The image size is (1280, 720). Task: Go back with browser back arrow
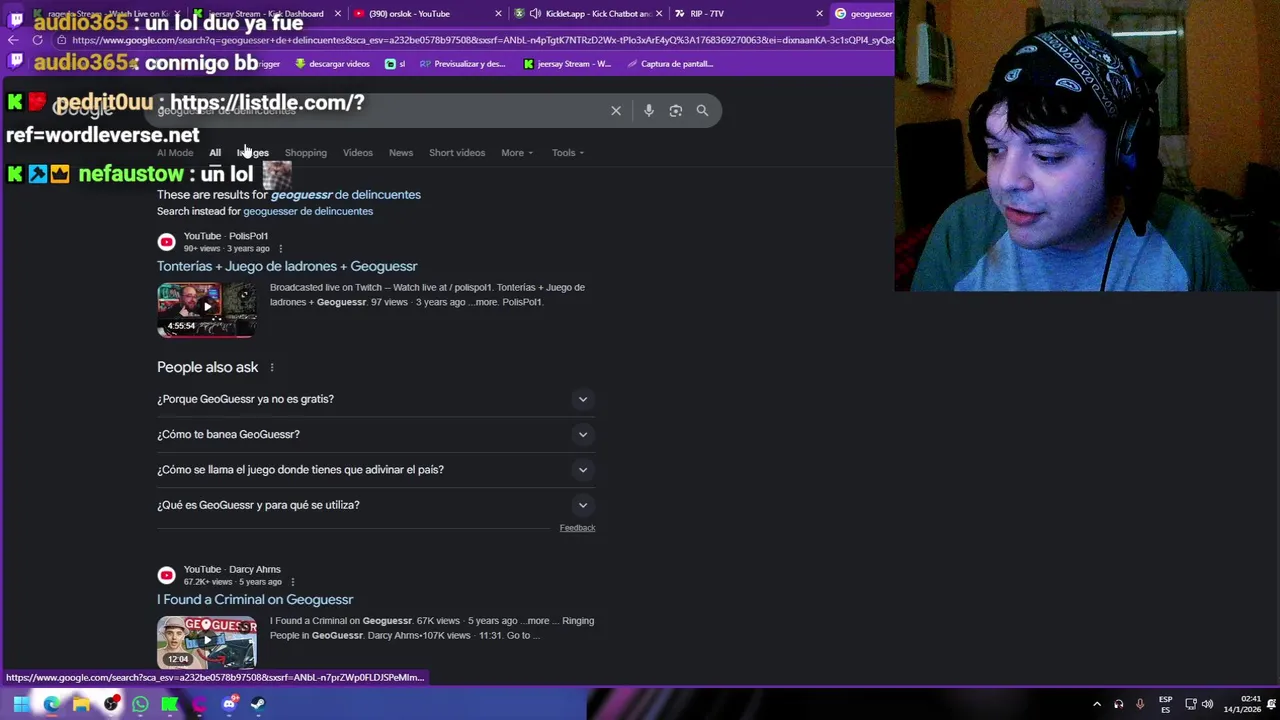click(x=13, y=40)
